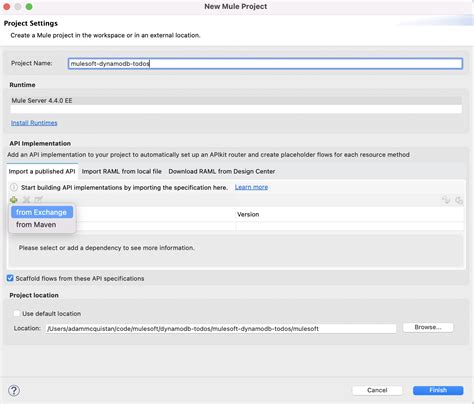Viewport: 474px width, 404px height.
Task: Choose 'from Exchange' in the popup menu
Action: [42, 212]
